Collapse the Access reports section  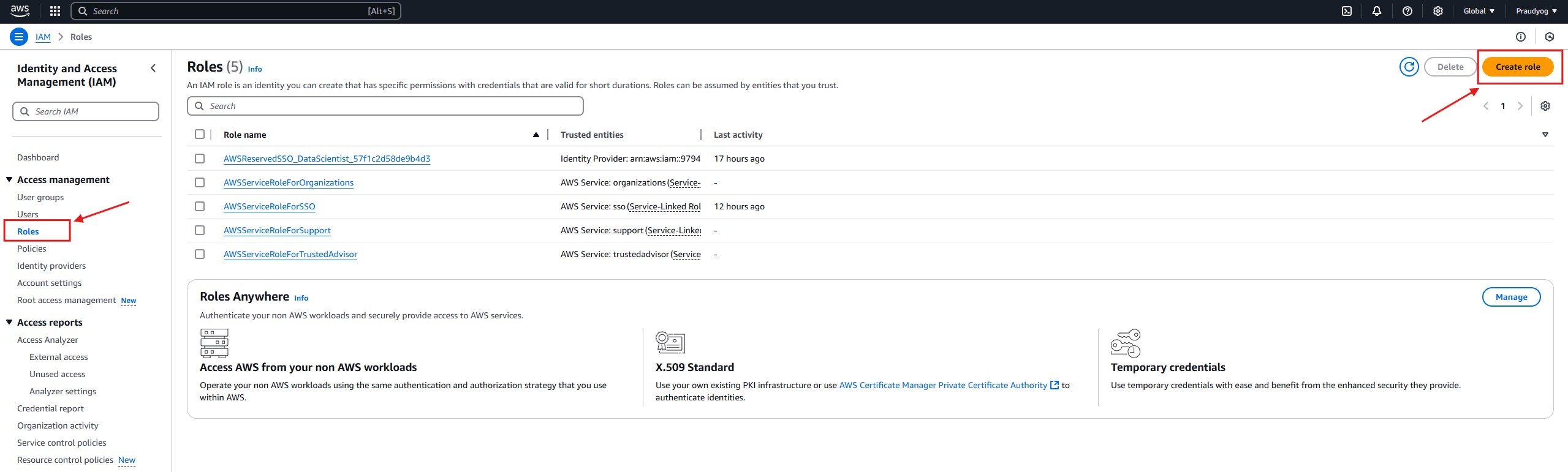click(x=9, y=322)
